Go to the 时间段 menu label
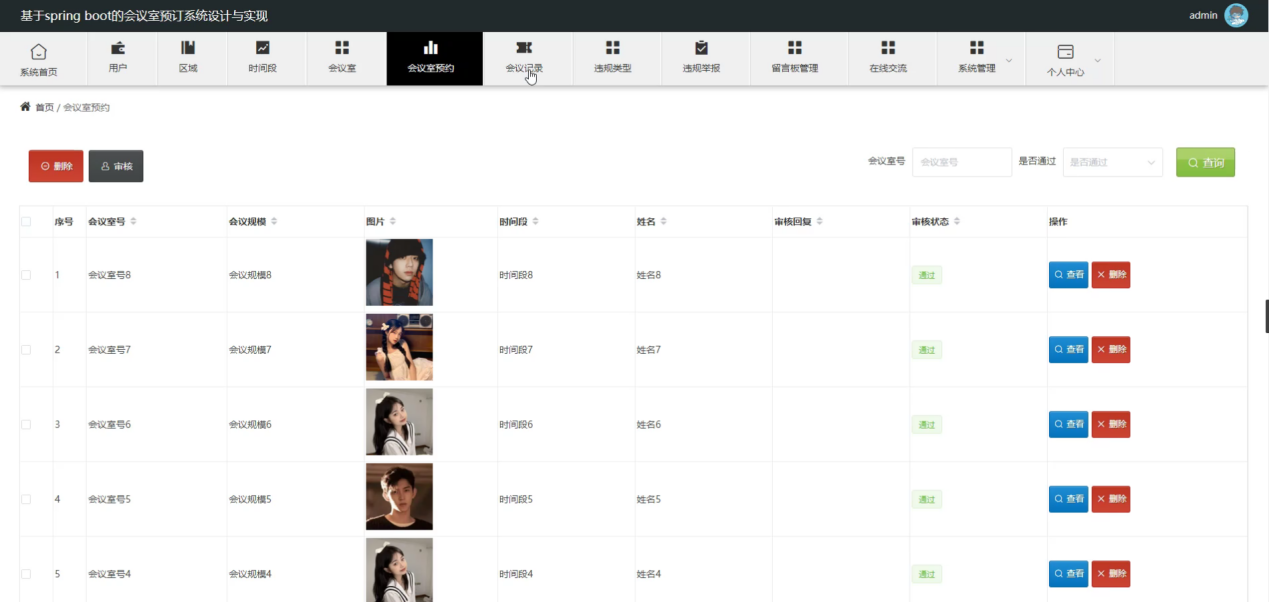 click(263, 68)
